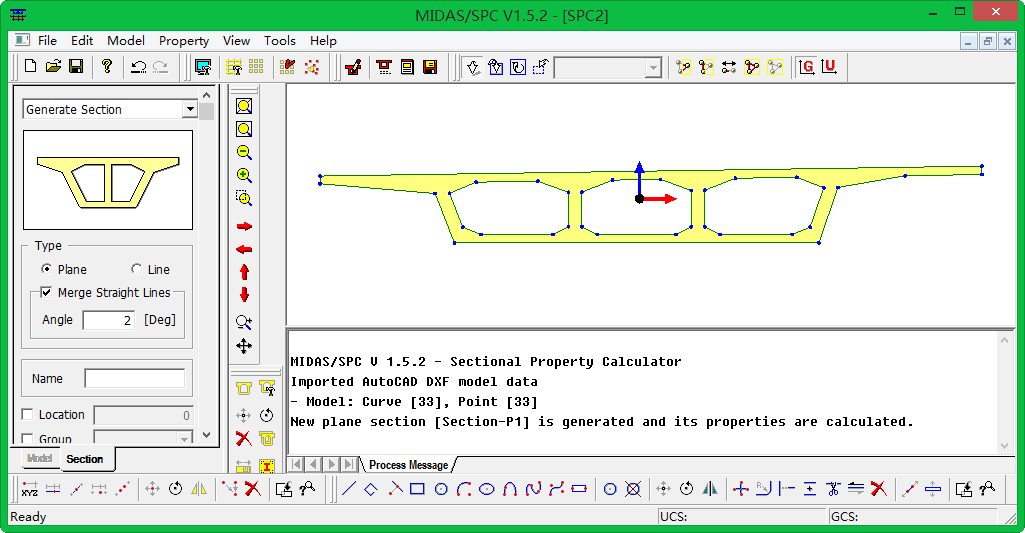Viewport: 1025px width, 533px height.
Task: Select the Ellipse drawing tool
Action: (x=486, y=489)
